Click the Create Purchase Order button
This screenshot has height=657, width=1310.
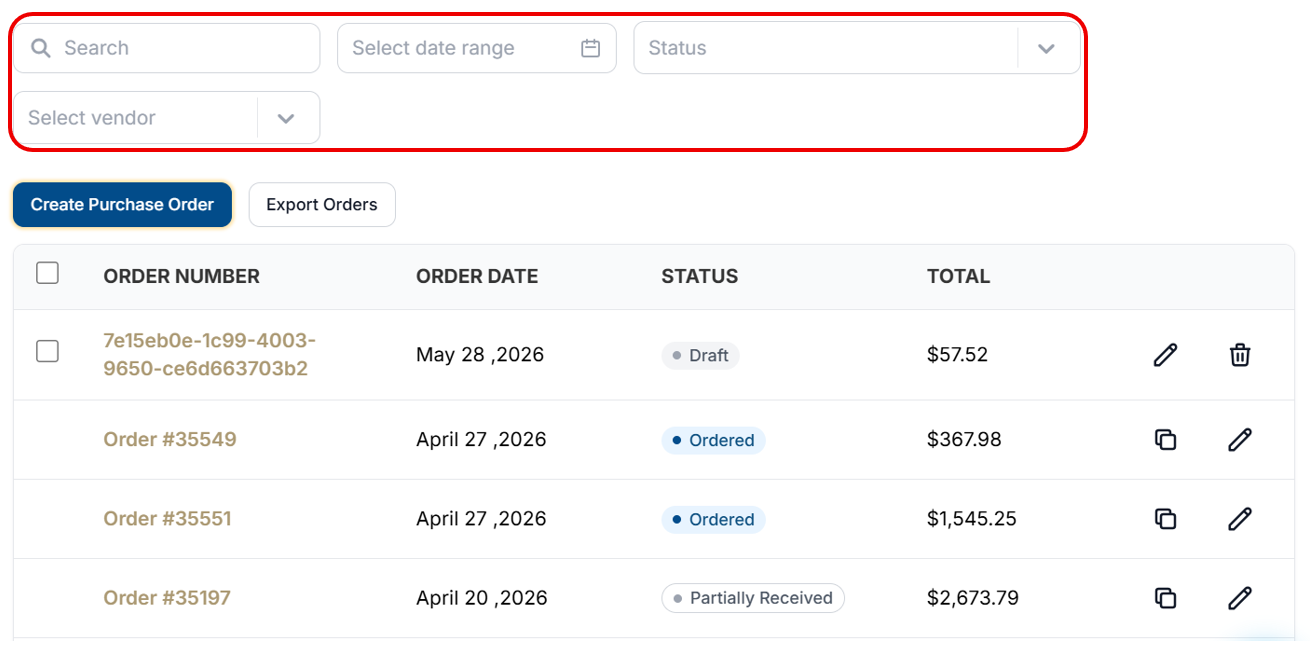click(x=122, y=204)
